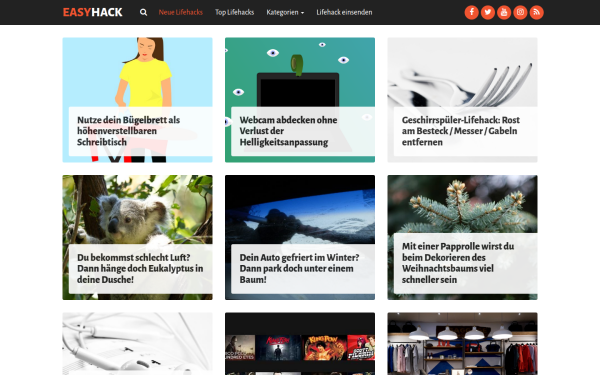Image resolution: width=600 pixels, height=375 pixels.
Task: Open the Eukalyptus in deine Dusche article
Action: (x=140, y=268)
